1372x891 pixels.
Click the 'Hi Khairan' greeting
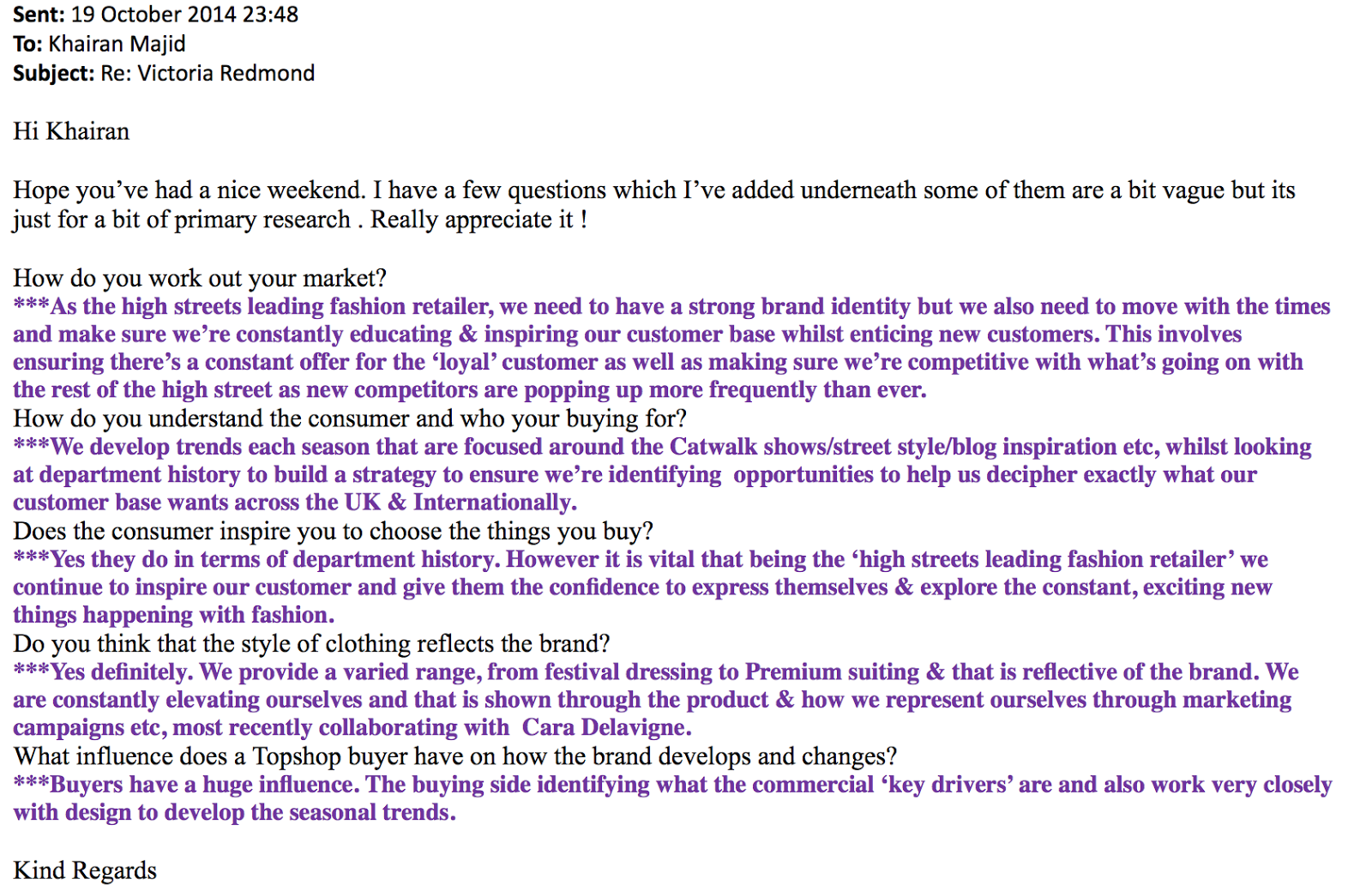(x=71, y=131)
